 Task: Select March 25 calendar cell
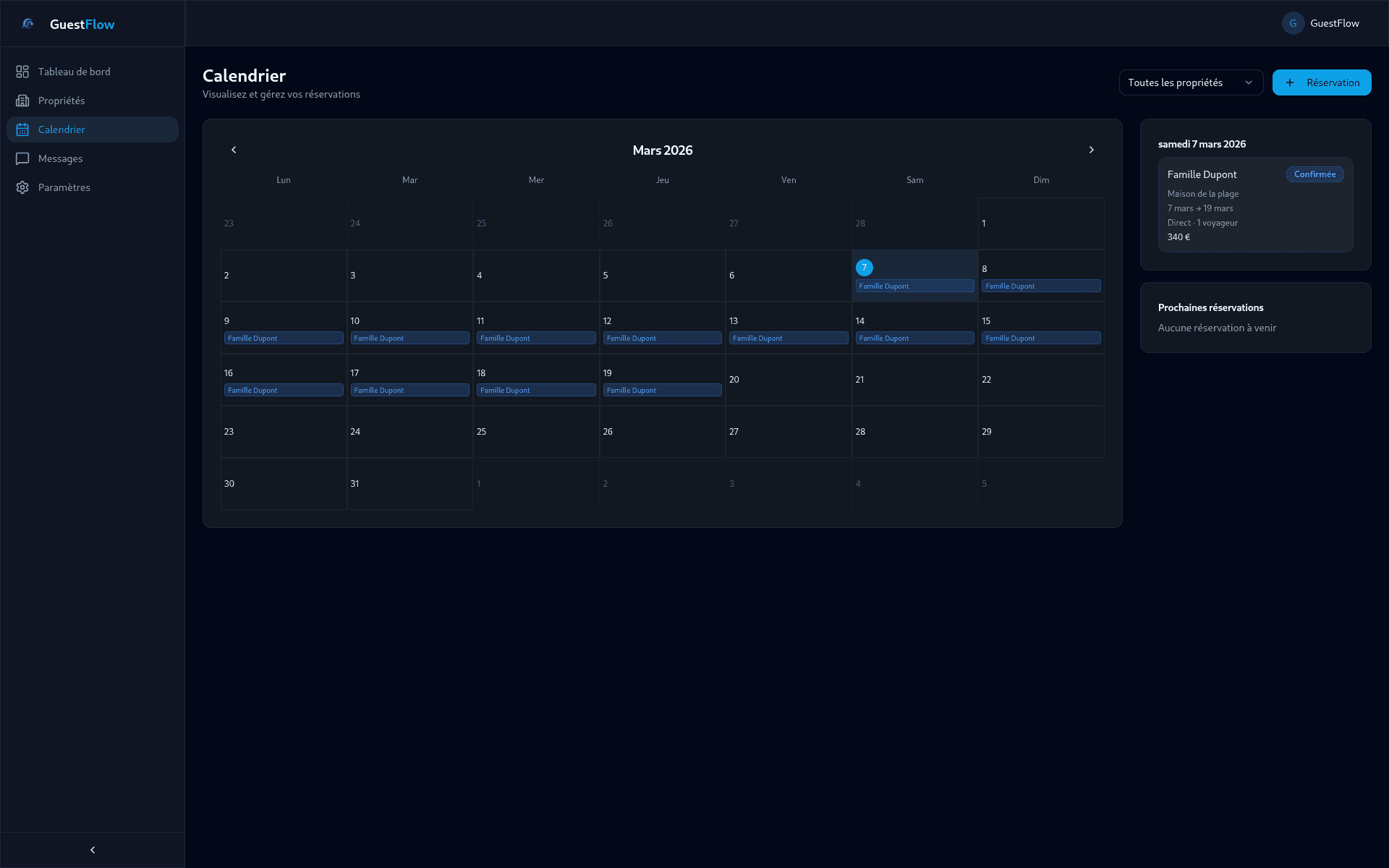click(x=535, y=432)
